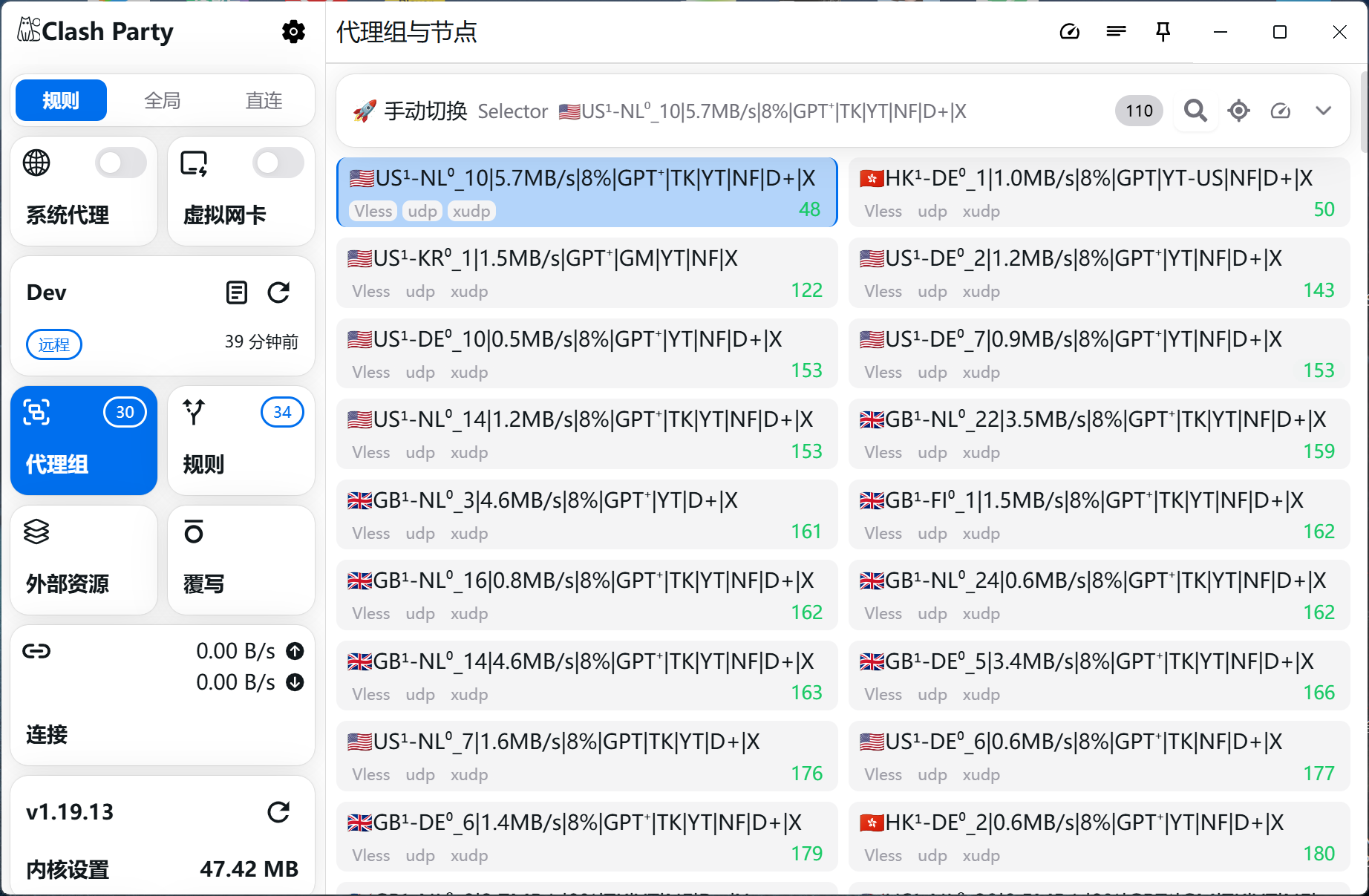
Task: Refresh the Dev profile
Action: pyautogui.click(x=278, y=292)
